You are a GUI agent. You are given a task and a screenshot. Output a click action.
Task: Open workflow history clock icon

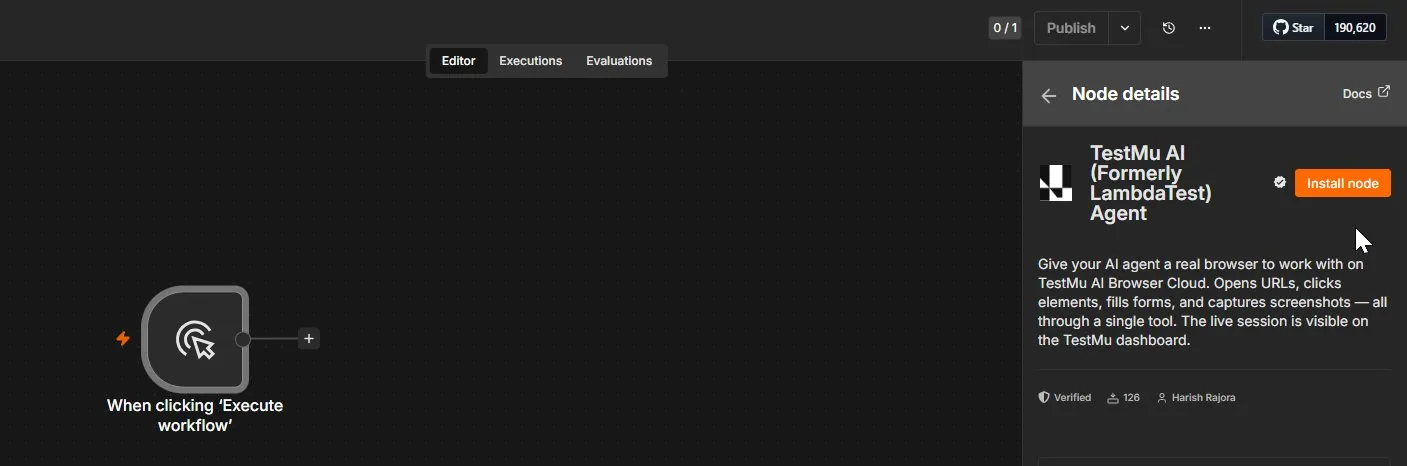(x=1169, y=28)
